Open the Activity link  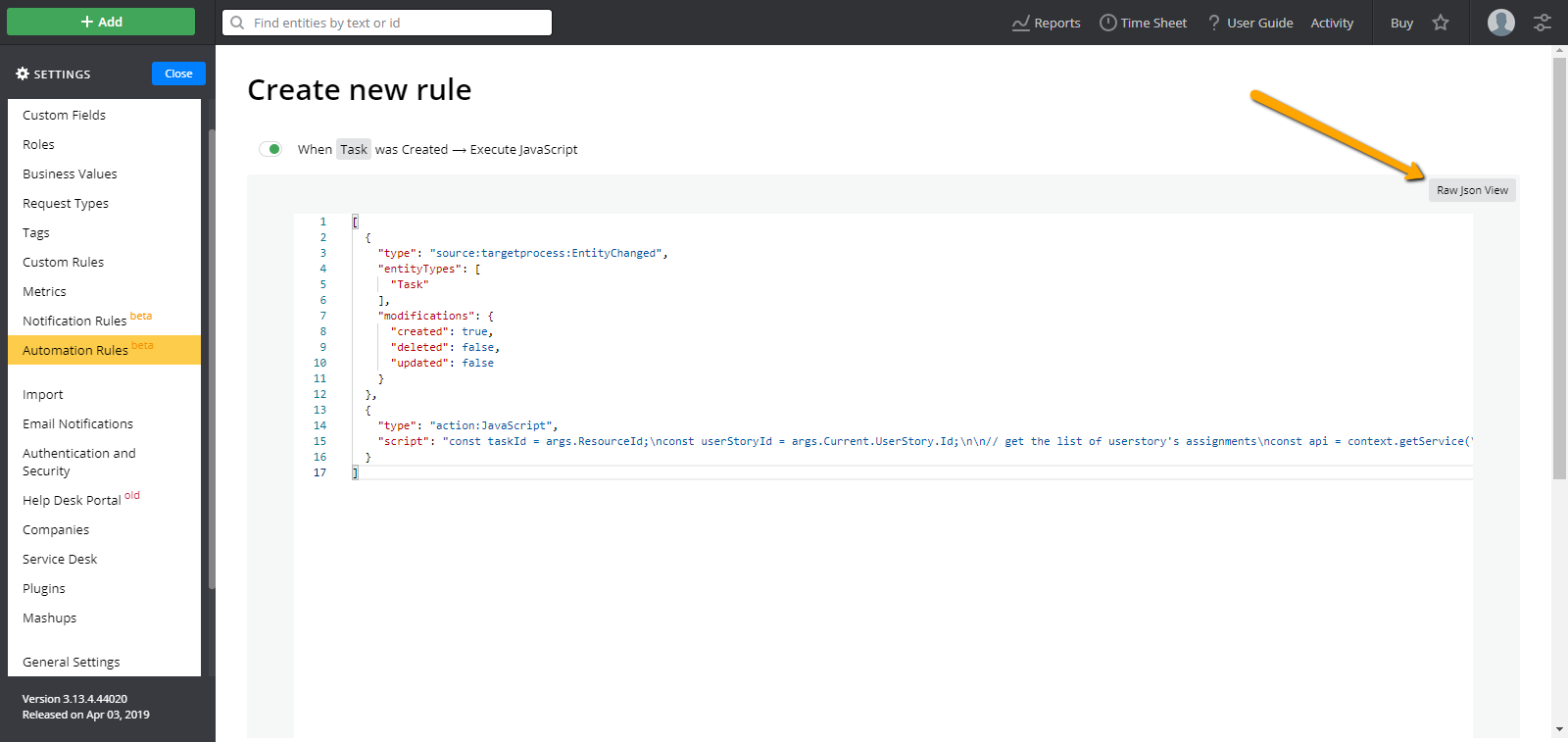pos(1332,23)
